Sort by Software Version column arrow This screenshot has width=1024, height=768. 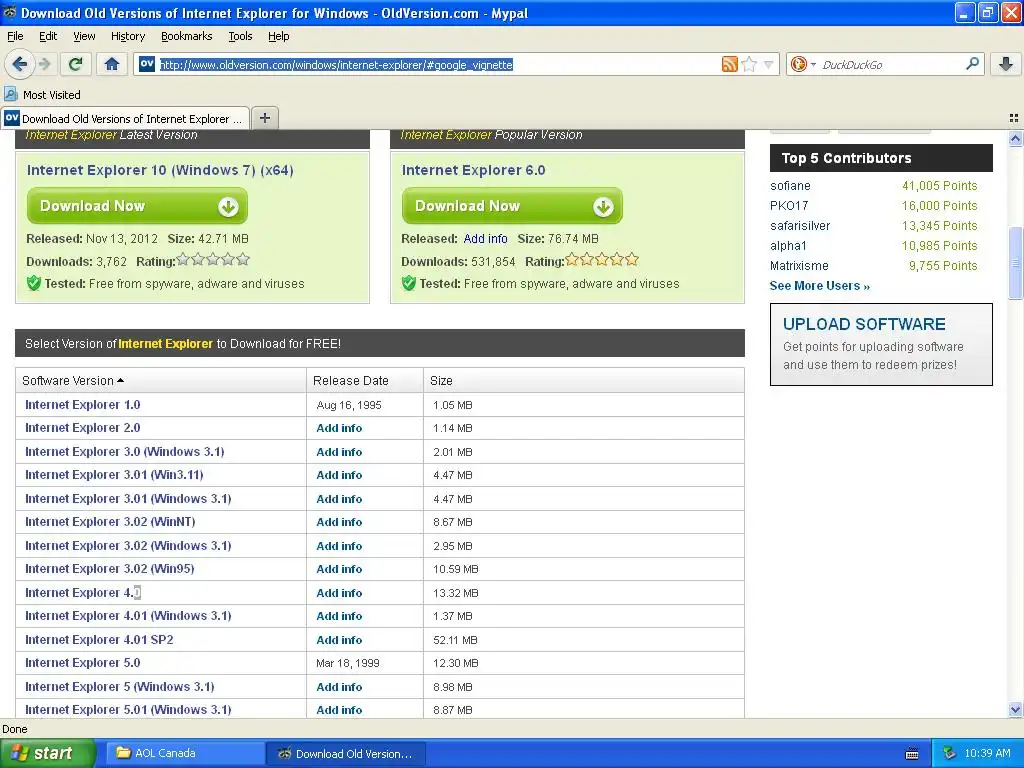pos(120,381)
